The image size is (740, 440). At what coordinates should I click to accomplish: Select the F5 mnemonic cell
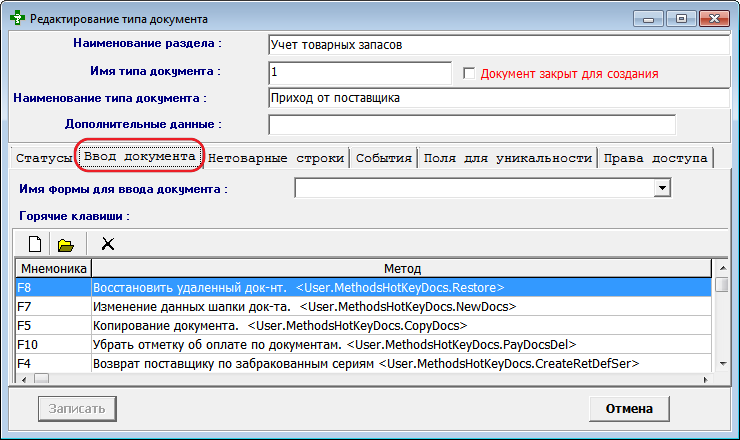point(53,326)
